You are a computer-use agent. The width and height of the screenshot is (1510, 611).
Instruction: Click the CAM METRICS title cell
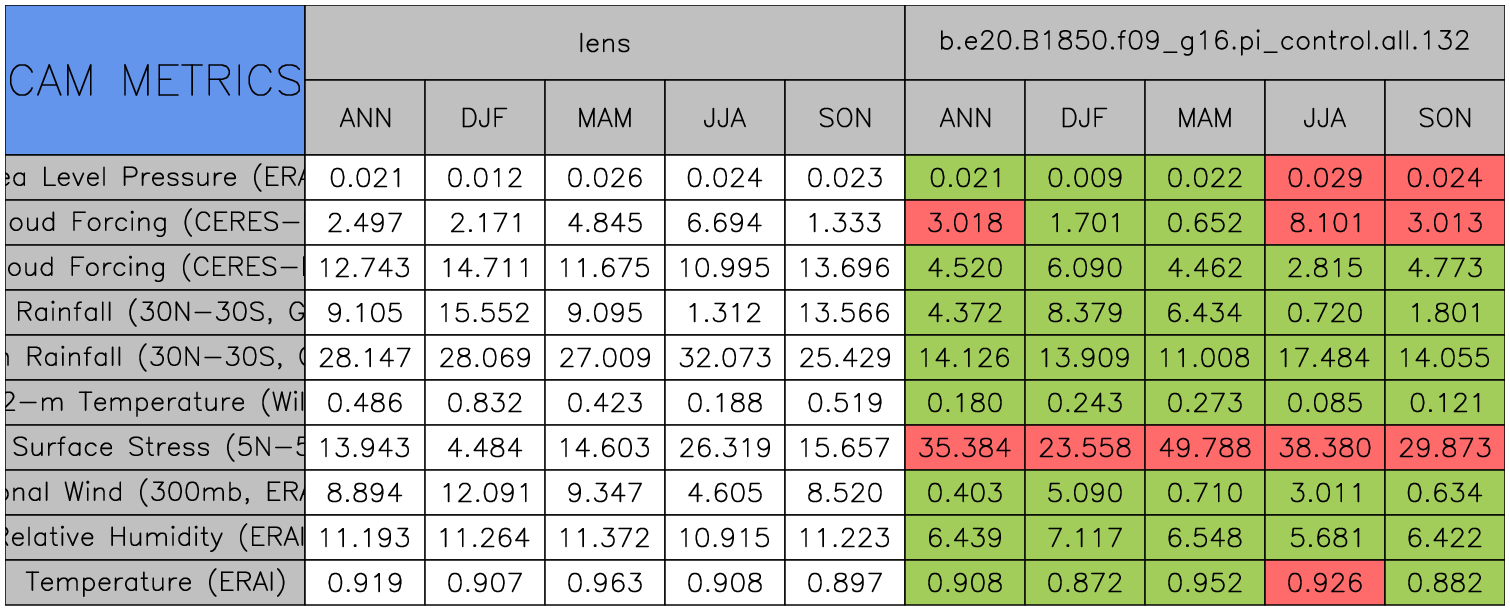155,80
